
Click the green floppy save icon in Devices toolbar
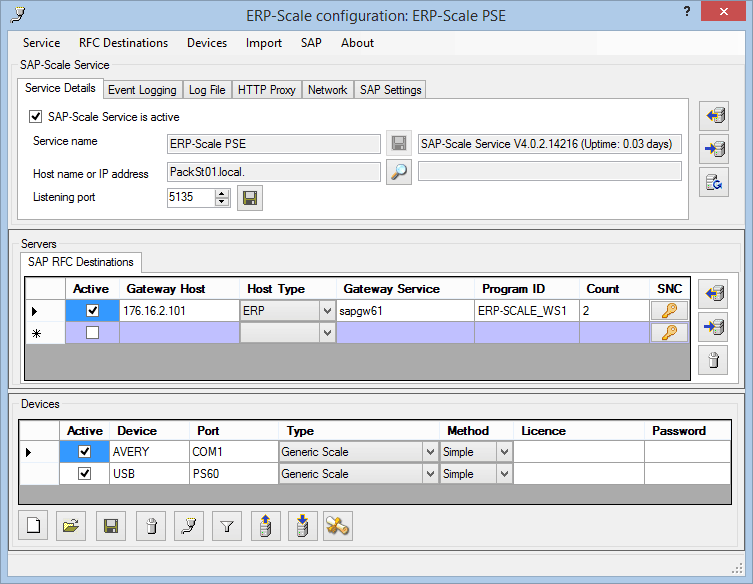111,526
